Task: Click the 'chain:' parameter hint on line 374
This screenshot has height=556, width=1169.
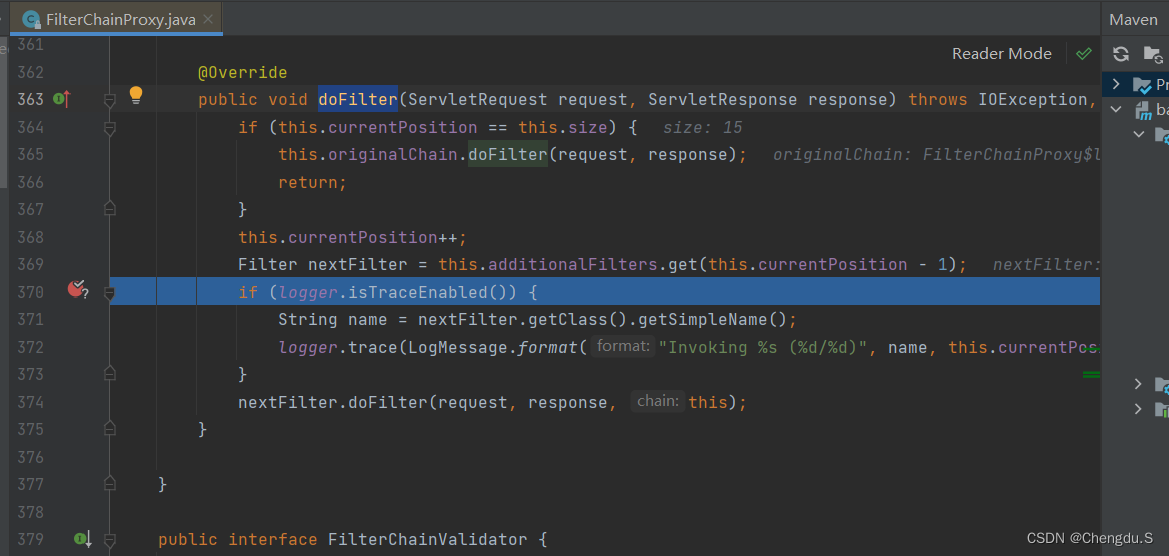Action: [657, 402]
